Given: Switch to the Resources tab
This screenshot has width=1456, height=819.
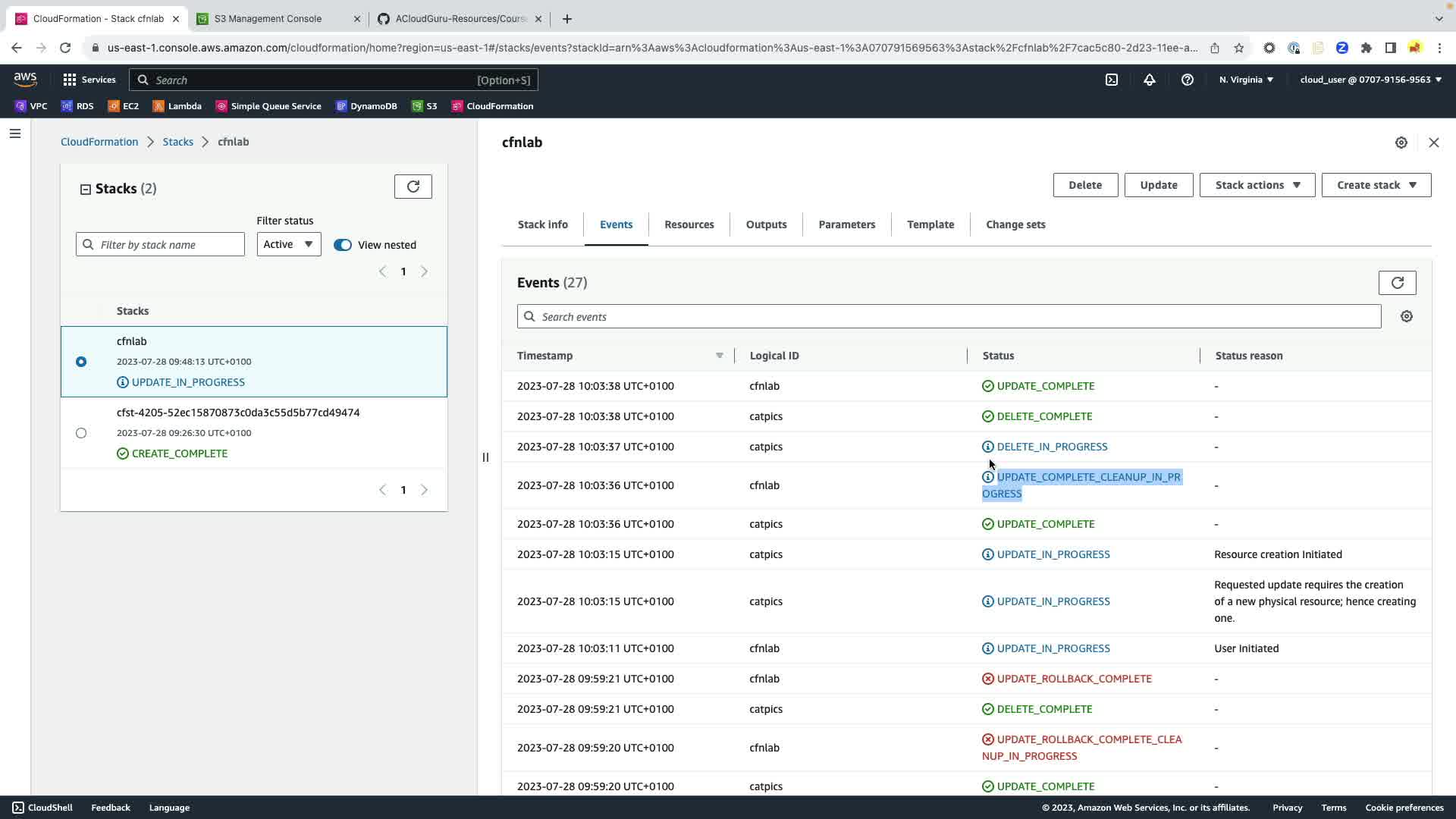Looking at the screenshot, I should (x=689, y=224).
